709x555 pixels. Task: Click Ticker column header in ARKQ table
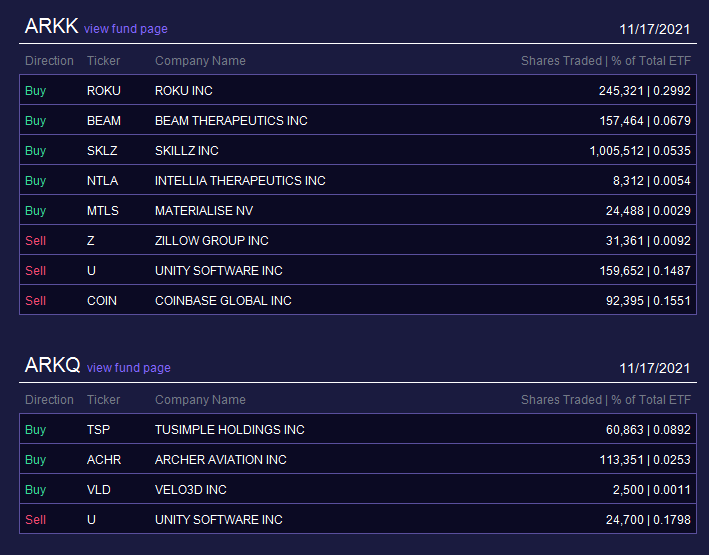104,400
